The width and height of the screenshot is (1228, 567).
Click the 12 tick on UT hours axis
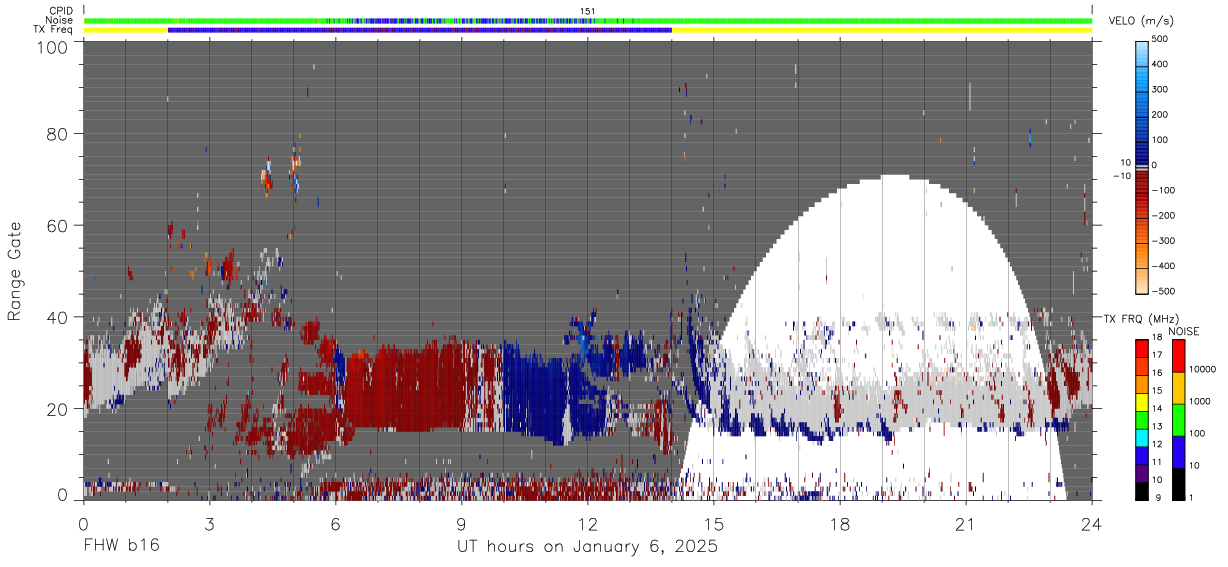point(588,524)
